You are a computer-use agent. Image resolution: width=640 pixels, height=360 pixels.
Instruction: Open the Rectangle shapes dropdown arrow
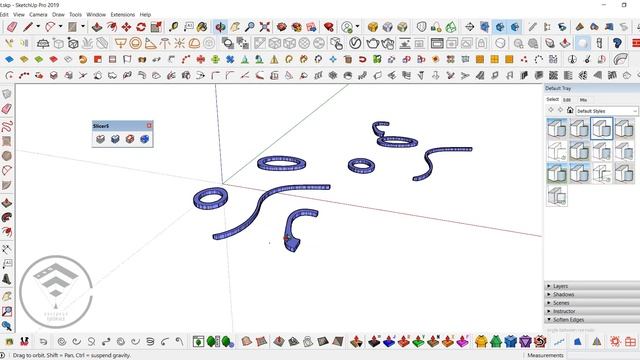(83, 27)
